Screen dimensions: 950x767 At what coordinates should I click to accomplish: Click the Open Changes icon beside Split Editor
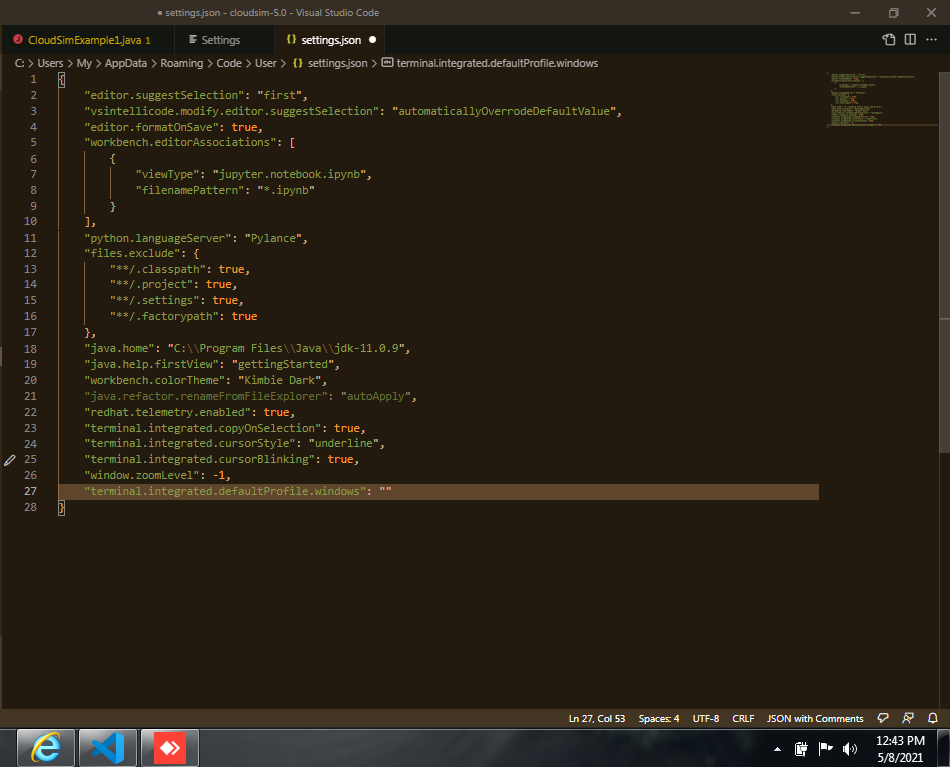tap(889, 39)
